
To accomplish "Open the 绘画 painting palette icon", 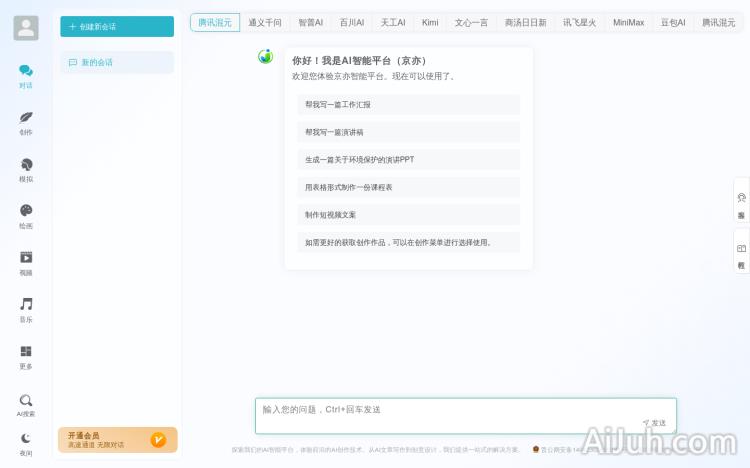I will pyautogui.click(x=26, y=215).
